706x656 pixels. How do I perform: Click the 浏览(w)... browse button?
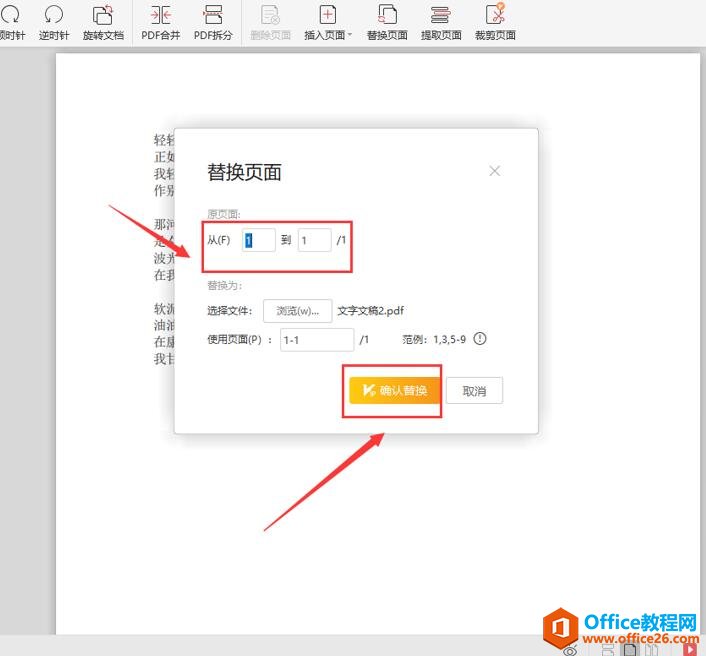pyautogui.click(x=298, y=311)
